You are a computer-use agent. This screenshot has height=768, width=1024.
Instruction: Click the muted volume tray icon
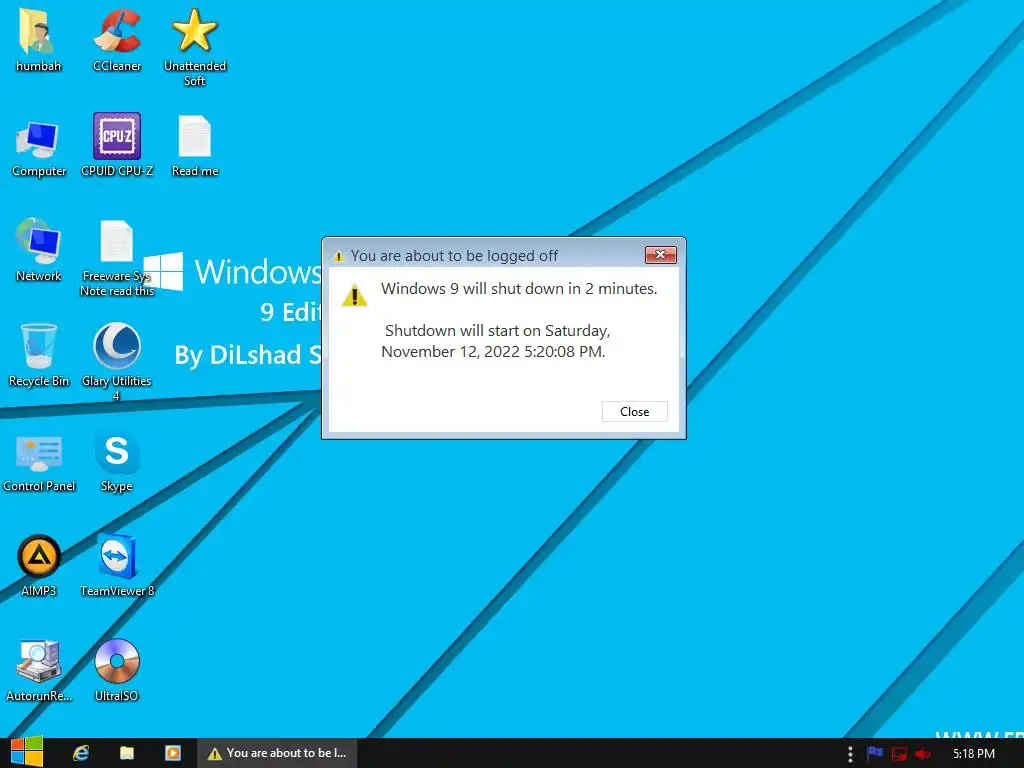coord(923,754)
